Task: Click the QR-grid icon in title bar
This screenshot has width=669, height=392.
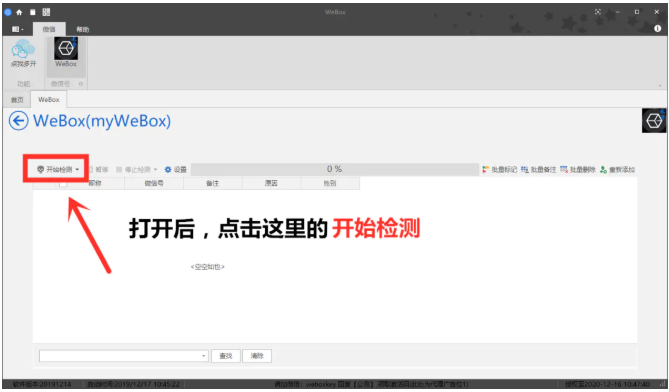Action: point(46,12)
